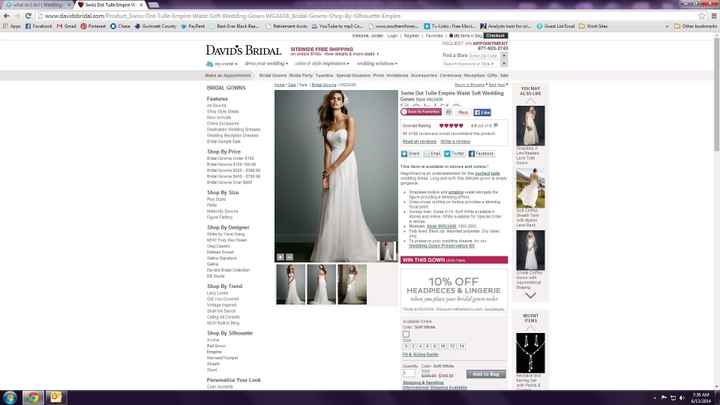The width and height of the screenshot is (720, 405).
Task: Open the Other bookmarks folder
Action: tap(695, 26)
